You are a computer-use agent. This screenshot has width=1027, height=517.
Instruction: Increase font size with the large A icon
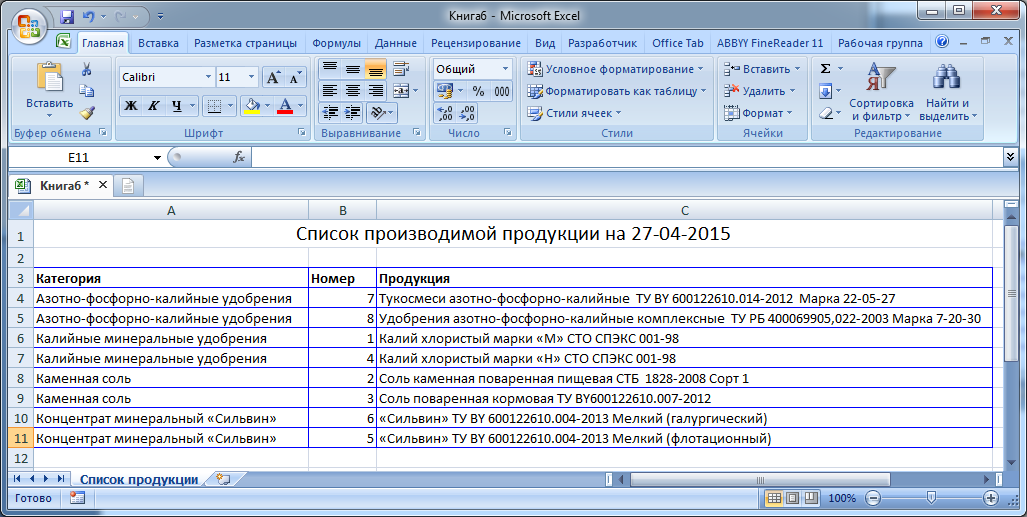(273, 77)
